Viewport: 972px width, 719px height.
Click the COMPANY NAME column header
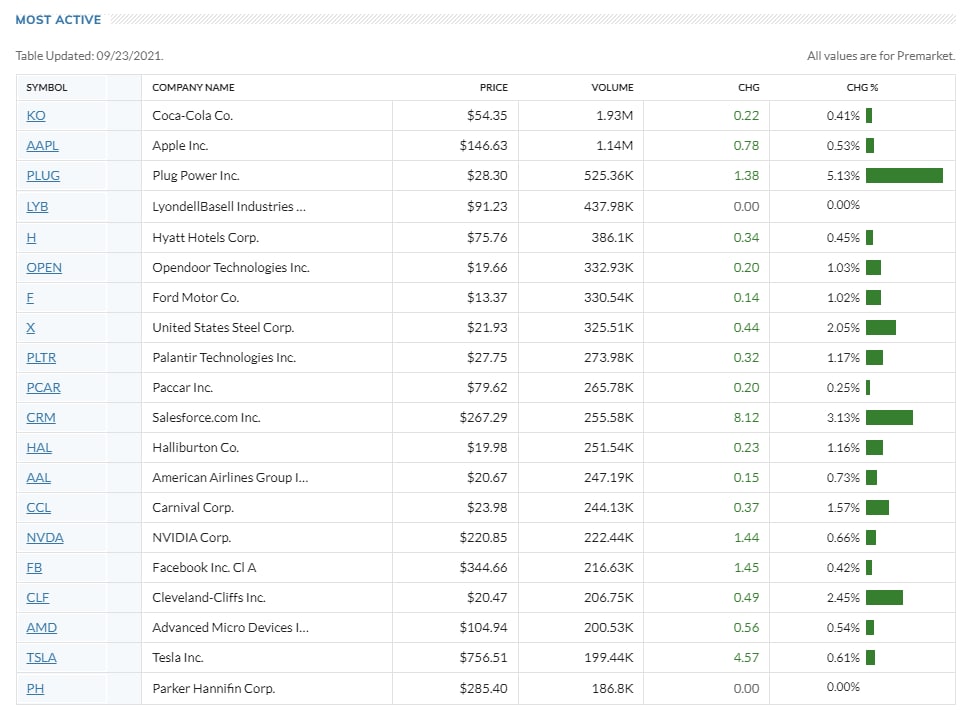click(x=193, y=87)
